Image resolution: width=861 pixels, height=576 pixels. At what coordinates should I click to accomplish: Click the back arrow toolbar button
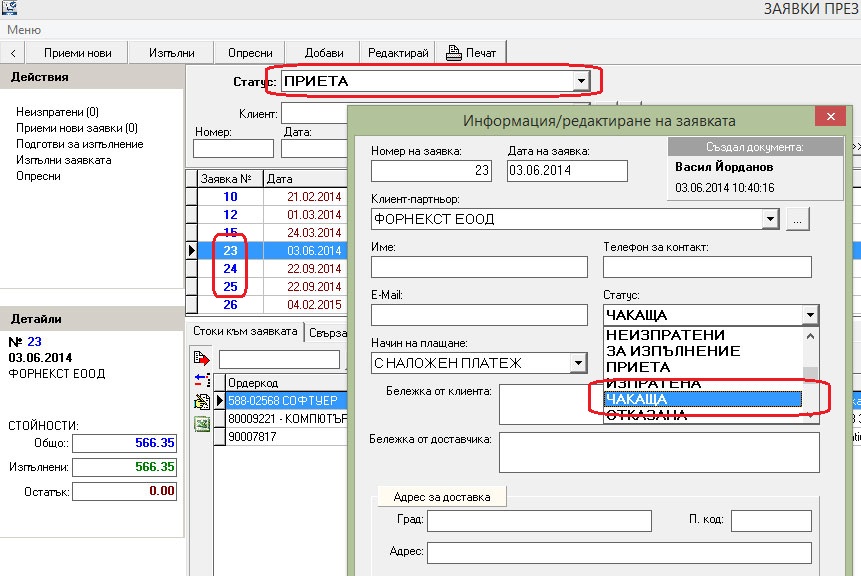13,53
